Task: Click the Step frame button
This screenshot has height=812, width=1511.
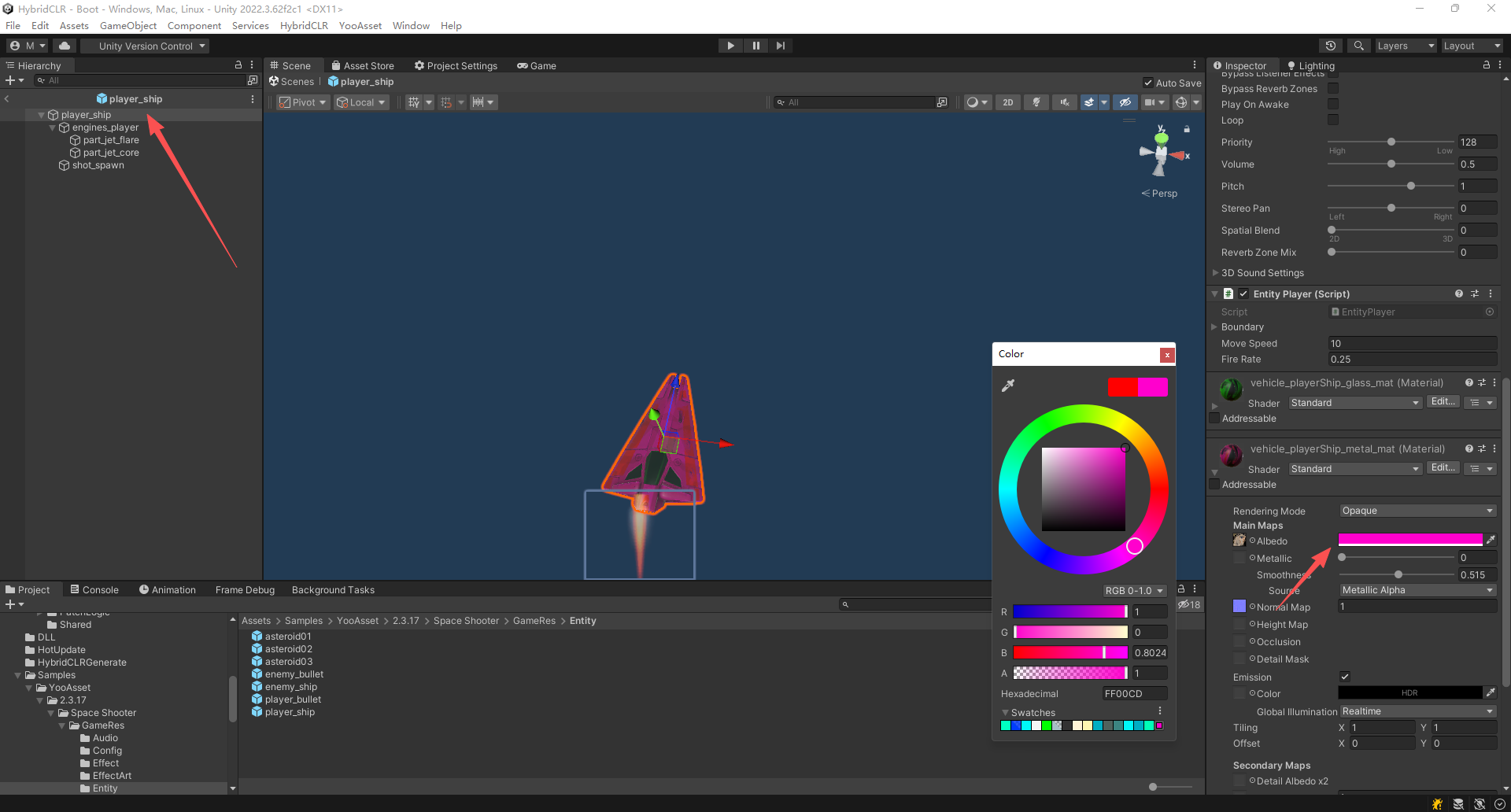Action: tap(780, 46)
